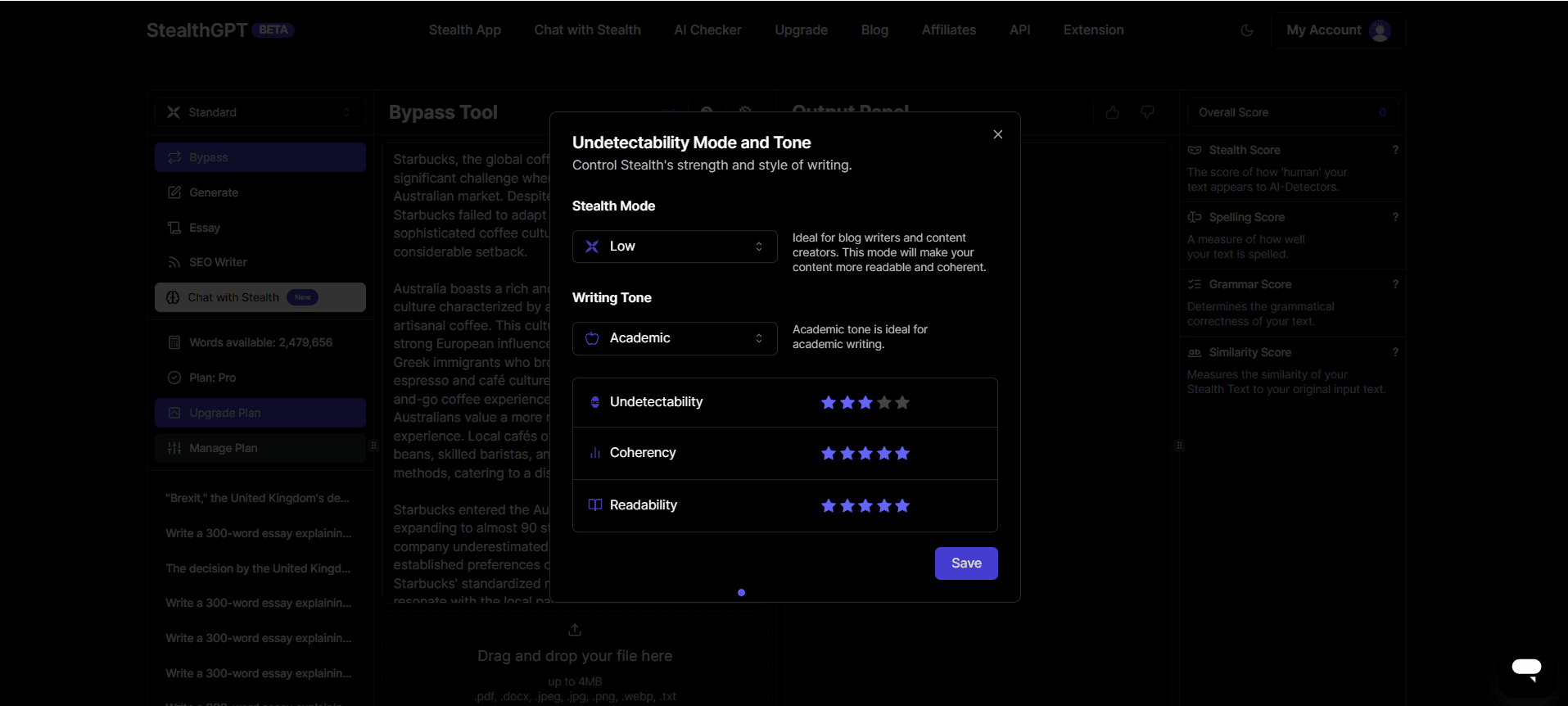This screenshot has width=1568, height=706.
Task: Click the Grammar Score help question mark
Action: 1395,284
